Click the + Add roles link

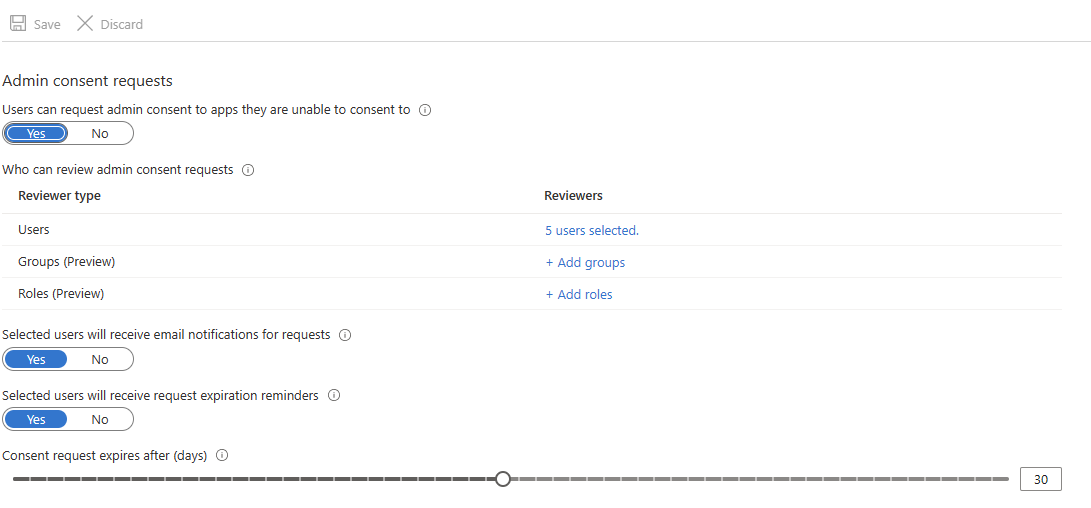click(579, 294)
